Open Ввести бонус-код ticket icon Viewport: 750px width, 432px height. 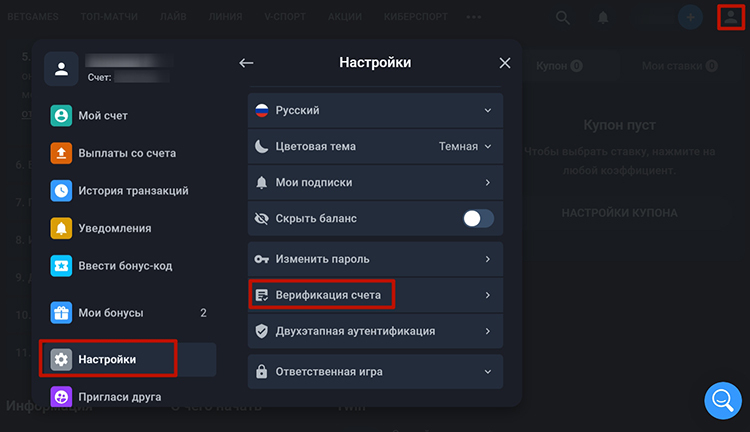[61, 266]
